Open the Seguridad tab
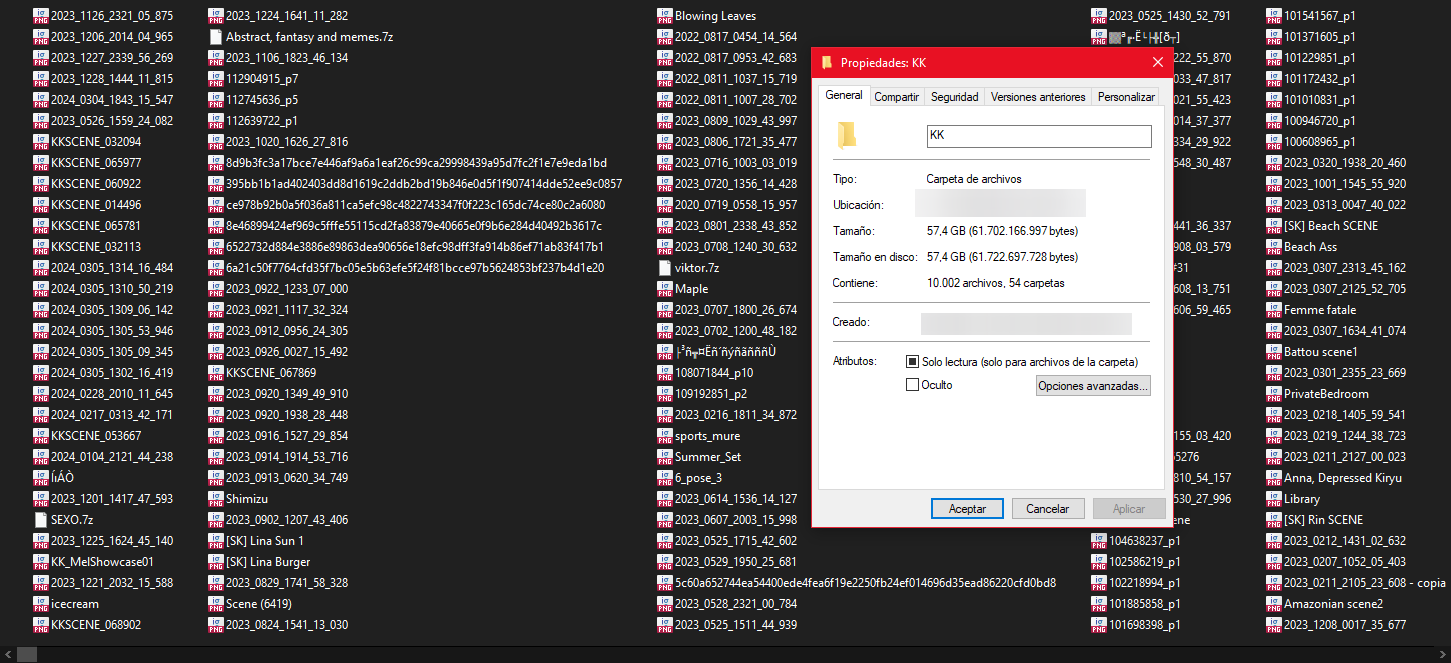The width and height of the screenshot is (1451, 663). tap(954, 97)
